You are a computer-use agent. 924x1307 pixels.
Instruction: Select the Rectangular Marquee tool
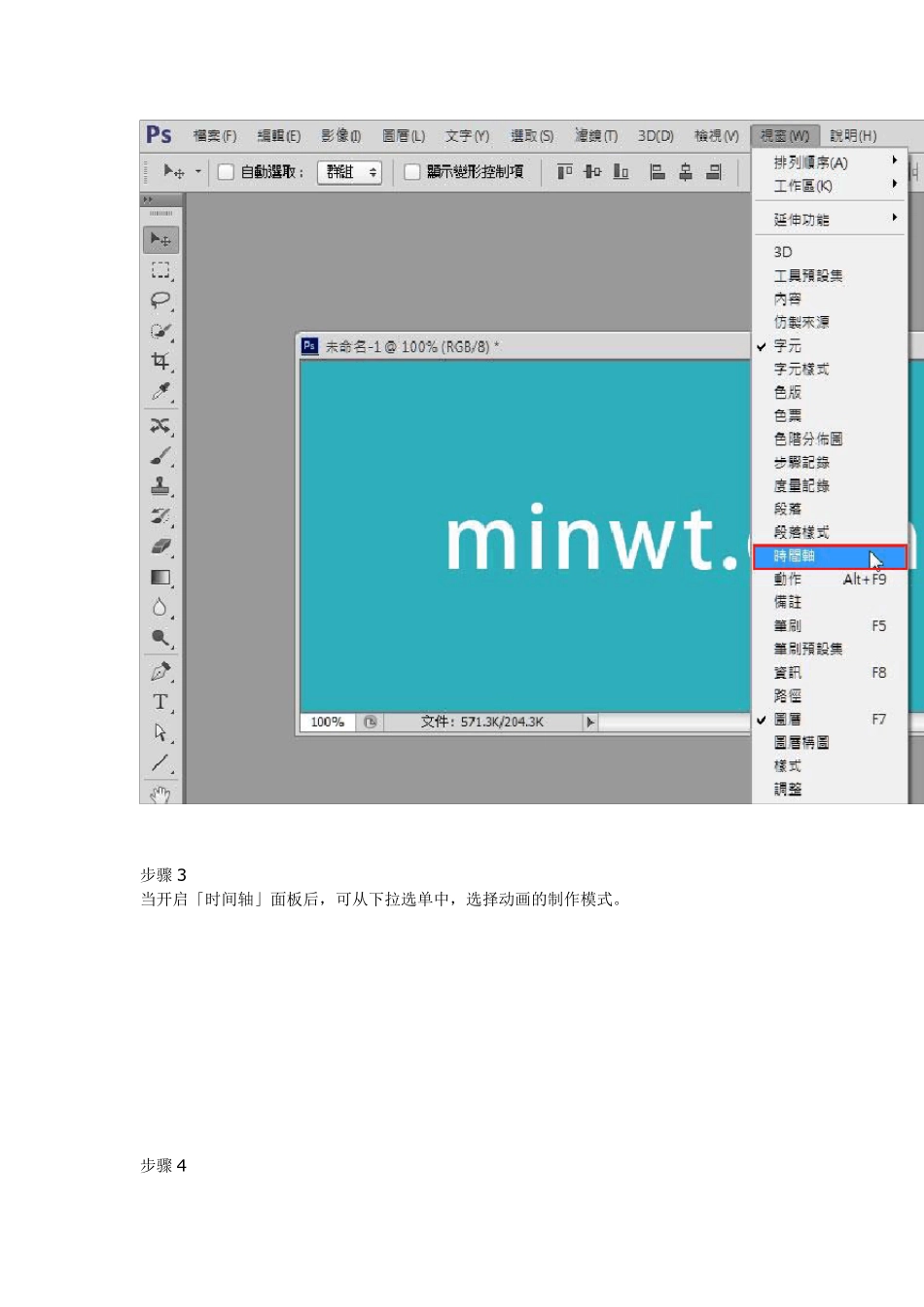pos(160,270)
